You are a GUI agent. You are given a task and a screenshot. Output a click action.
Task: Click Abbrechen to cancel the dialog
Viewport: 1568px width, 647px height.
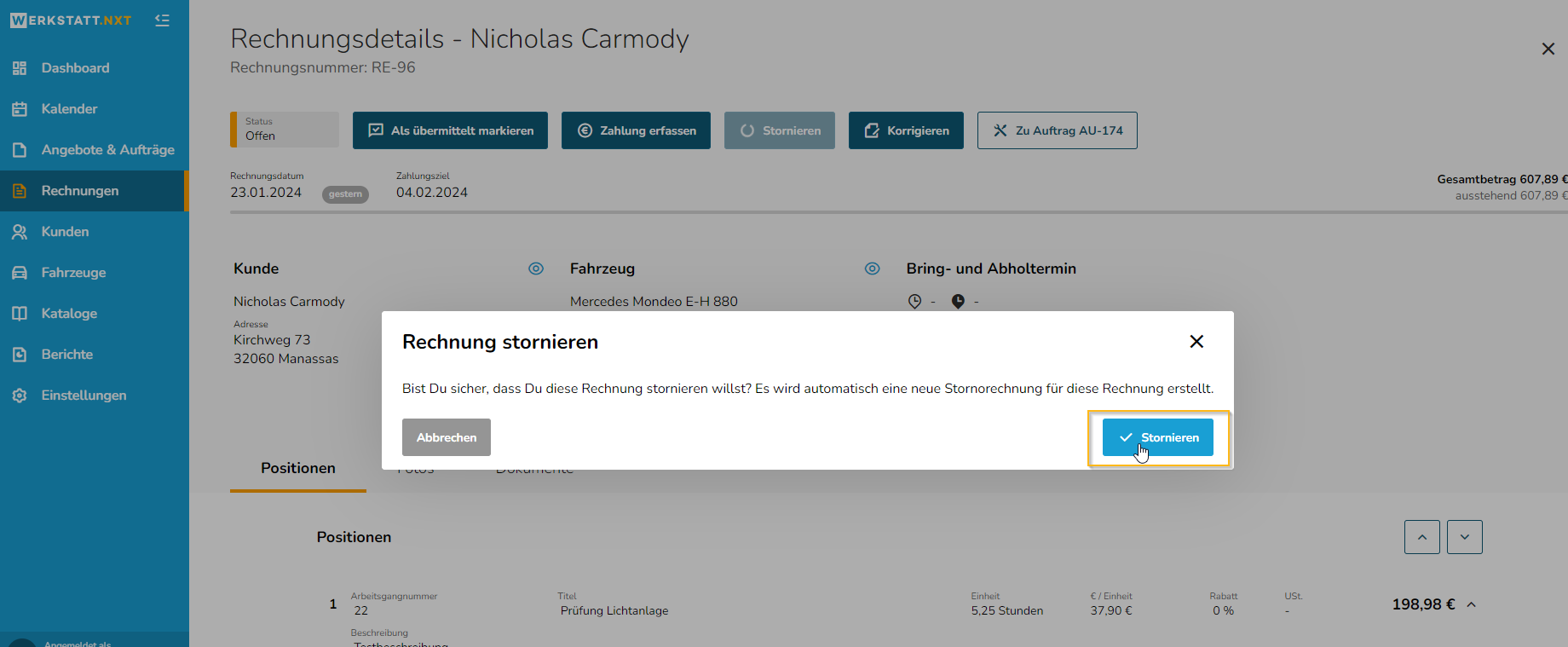(447, 437)
